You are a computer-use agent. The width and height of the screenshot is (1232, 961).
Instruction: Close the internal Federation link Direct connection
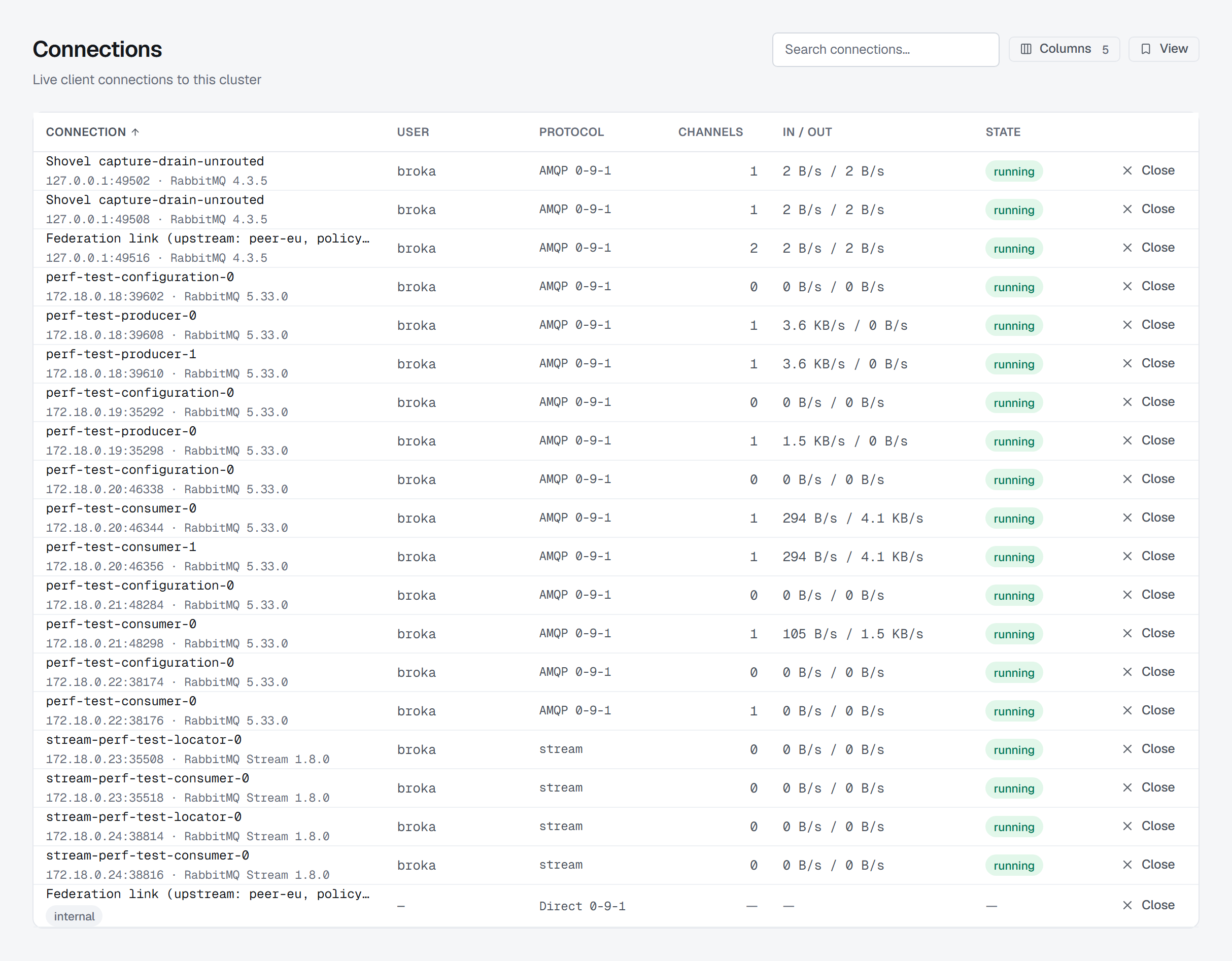pos(1148,905)
